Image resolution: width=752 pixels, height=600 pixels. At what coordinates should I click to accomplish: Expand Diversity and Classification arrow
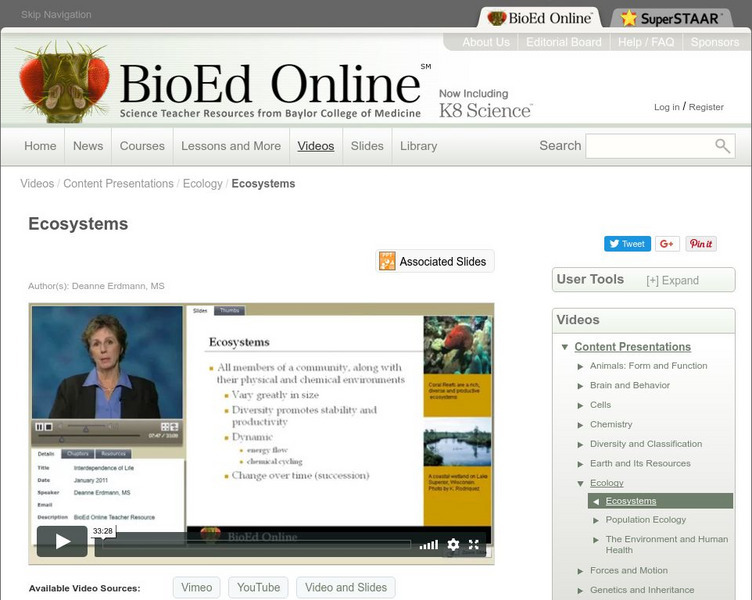point(580,445)
